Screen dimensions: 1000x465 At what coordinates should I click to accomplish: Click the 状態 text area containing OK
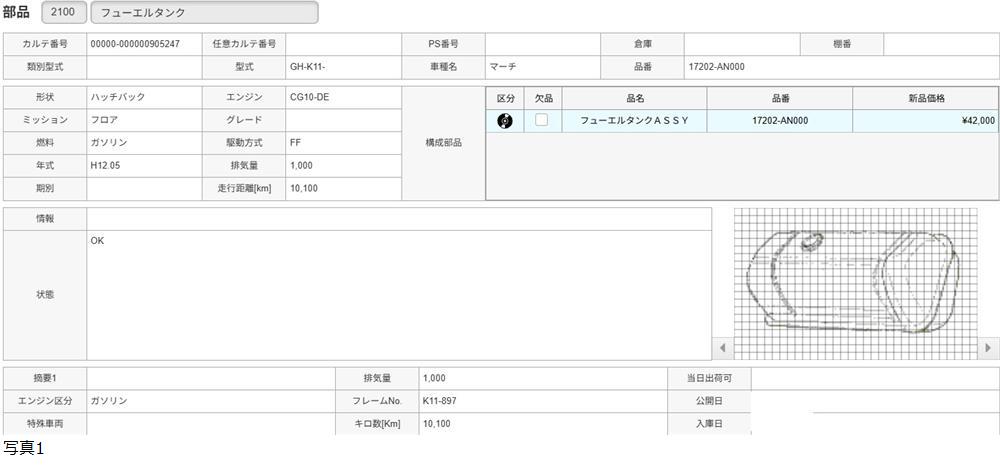pos(399,295)
